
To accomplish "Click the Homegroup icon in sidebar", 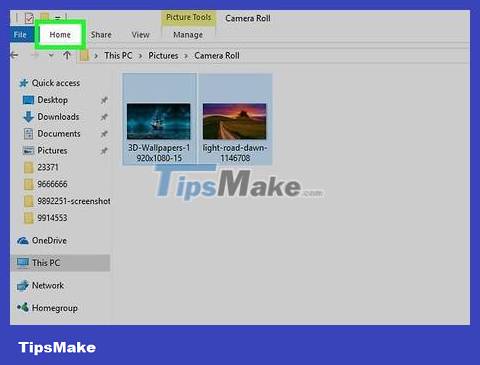I will (x=23, y=307).
